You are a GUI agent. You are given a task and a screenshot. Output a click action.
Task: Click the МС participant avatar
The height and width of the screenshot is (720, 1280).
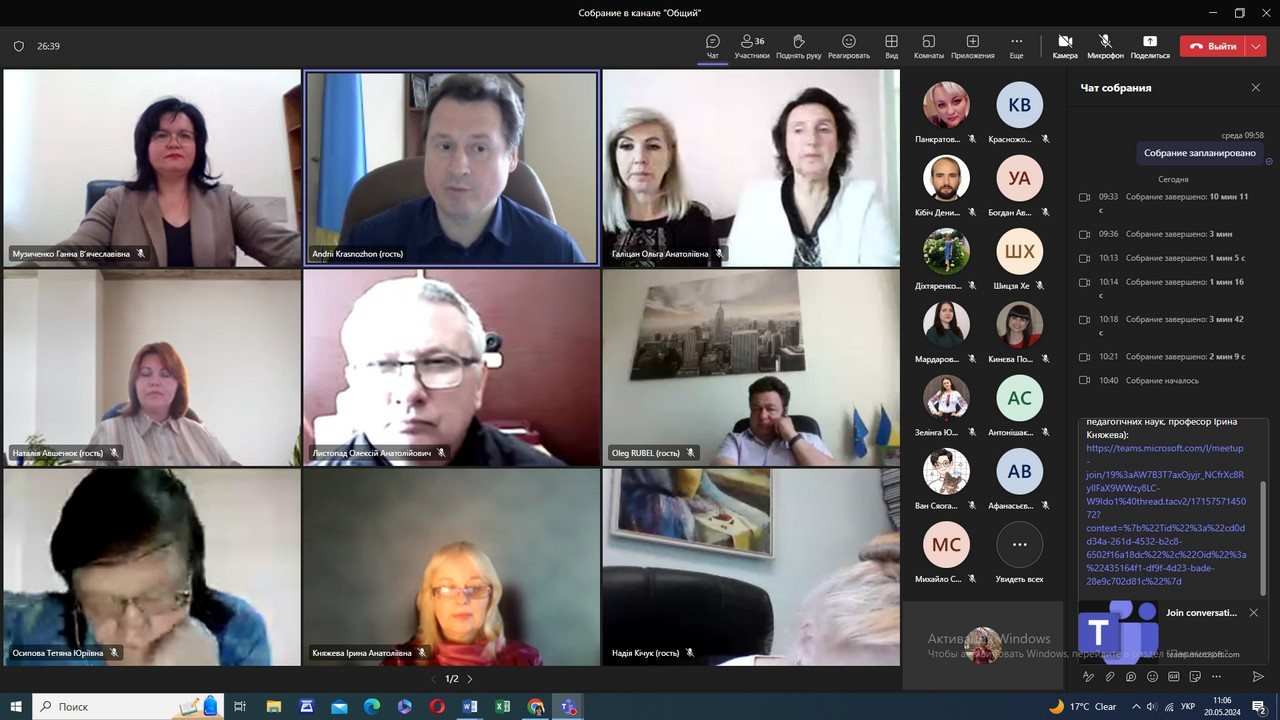coord(946,545)
